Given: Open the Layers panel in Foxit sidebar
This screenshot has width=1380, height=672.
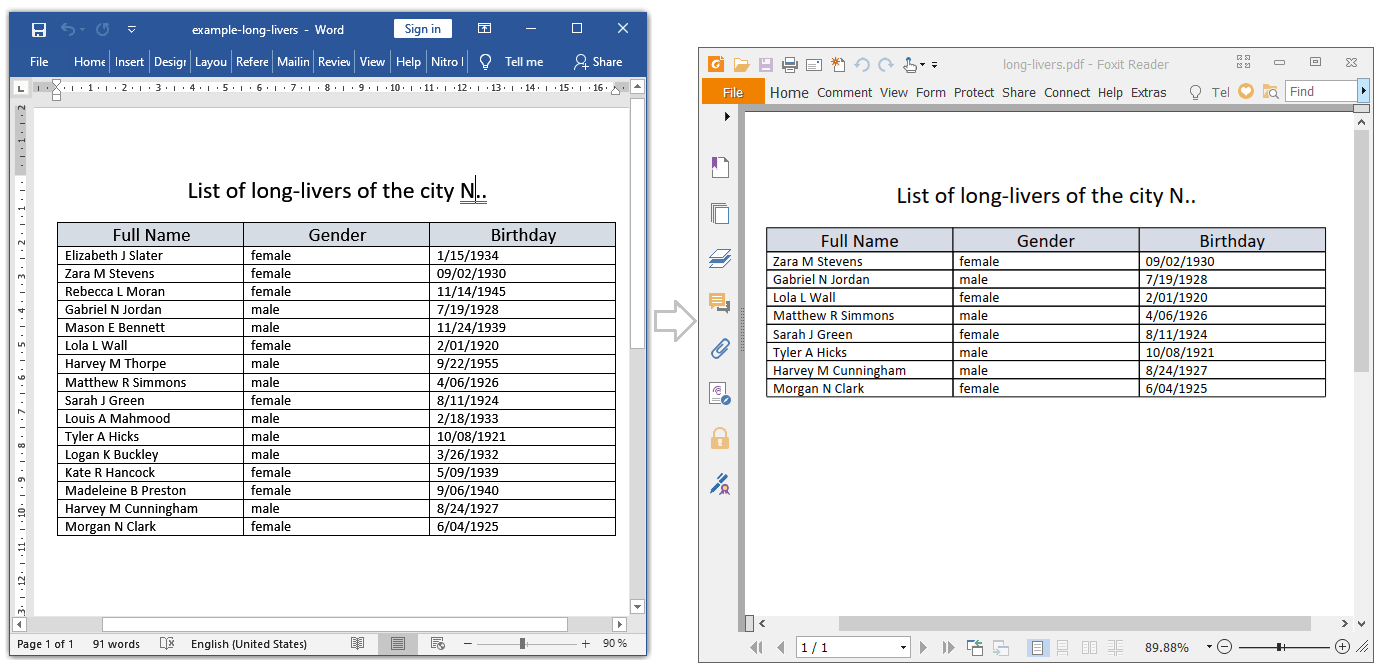Looking at the screenshot, I should (720, 258).
